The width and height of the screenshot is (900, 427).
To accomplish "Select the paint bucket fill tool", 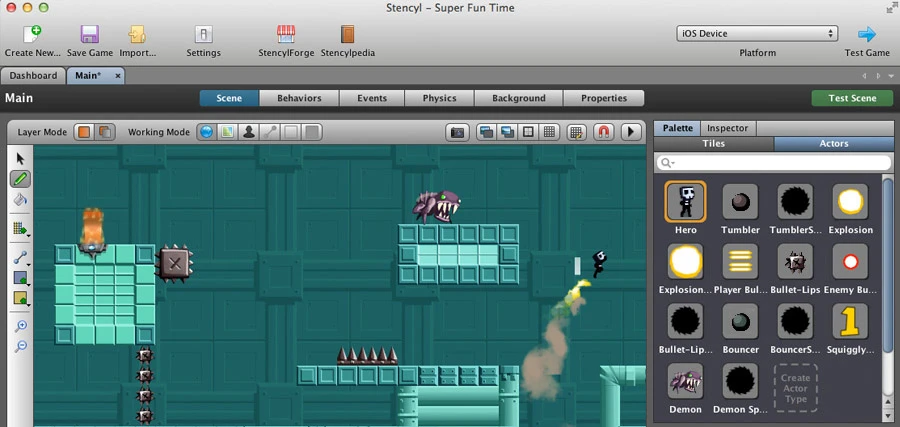I will [x=21, y=200].
